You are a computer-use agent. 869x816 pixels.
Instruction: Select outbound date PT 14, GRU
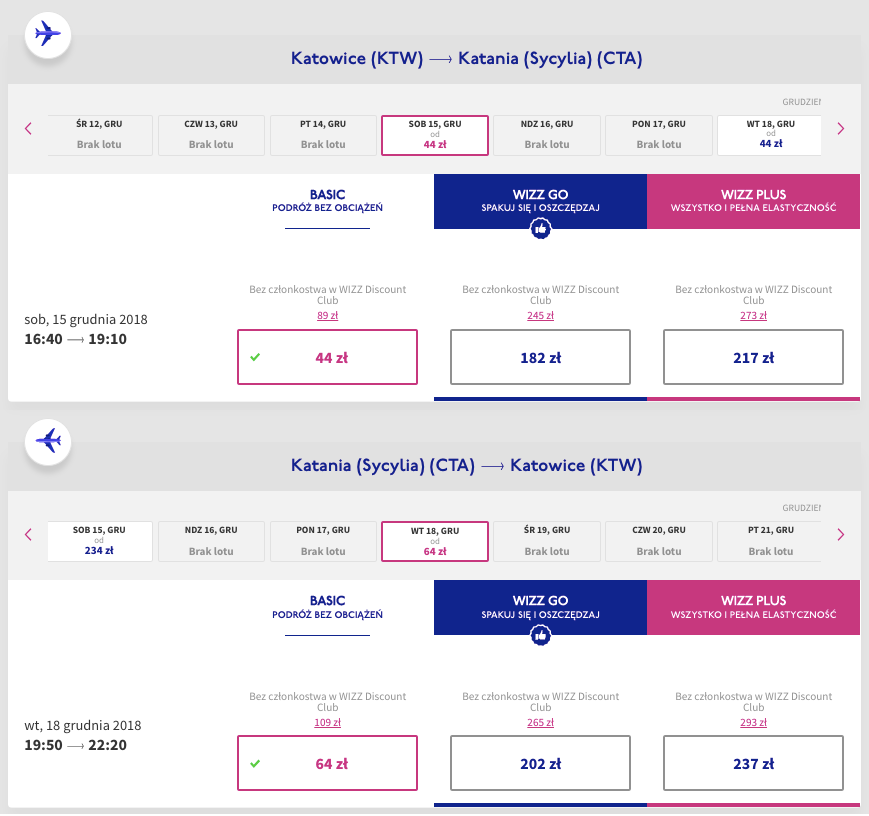pyautogui.click(x=323, y=135)
